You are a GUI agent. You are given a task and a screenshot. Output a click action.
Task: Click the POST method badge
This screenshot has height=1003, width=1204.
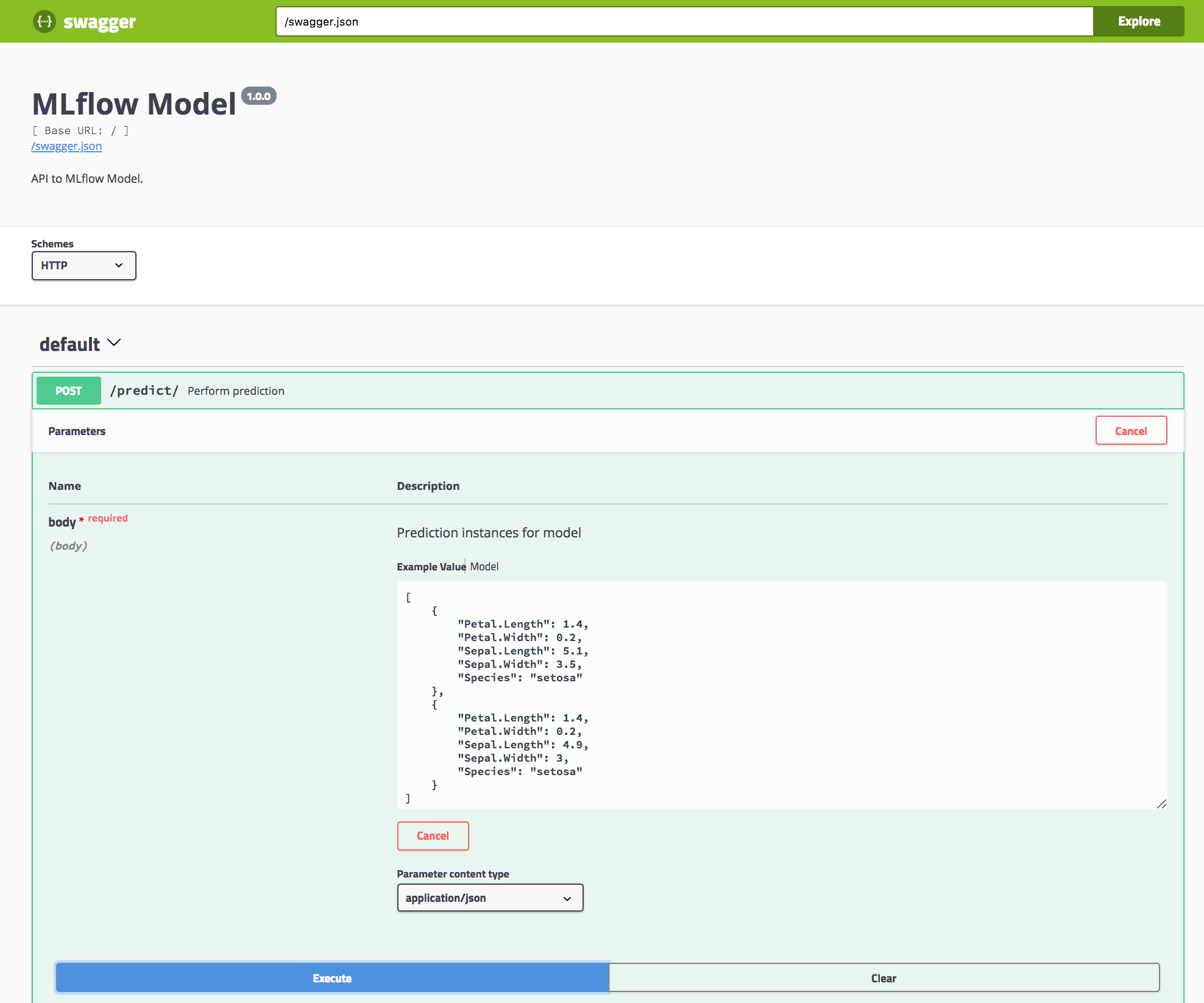pos(68,391)
